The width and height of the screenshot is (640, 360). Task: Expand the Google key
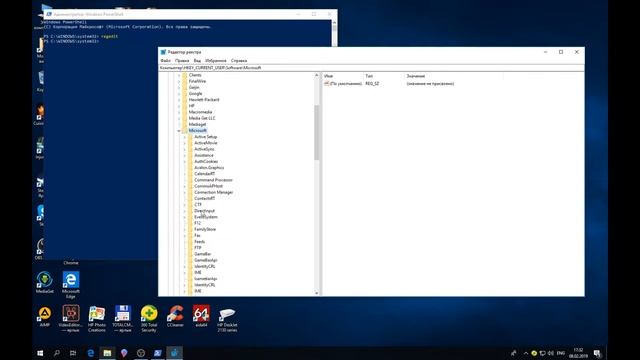[x=179, y=93]
